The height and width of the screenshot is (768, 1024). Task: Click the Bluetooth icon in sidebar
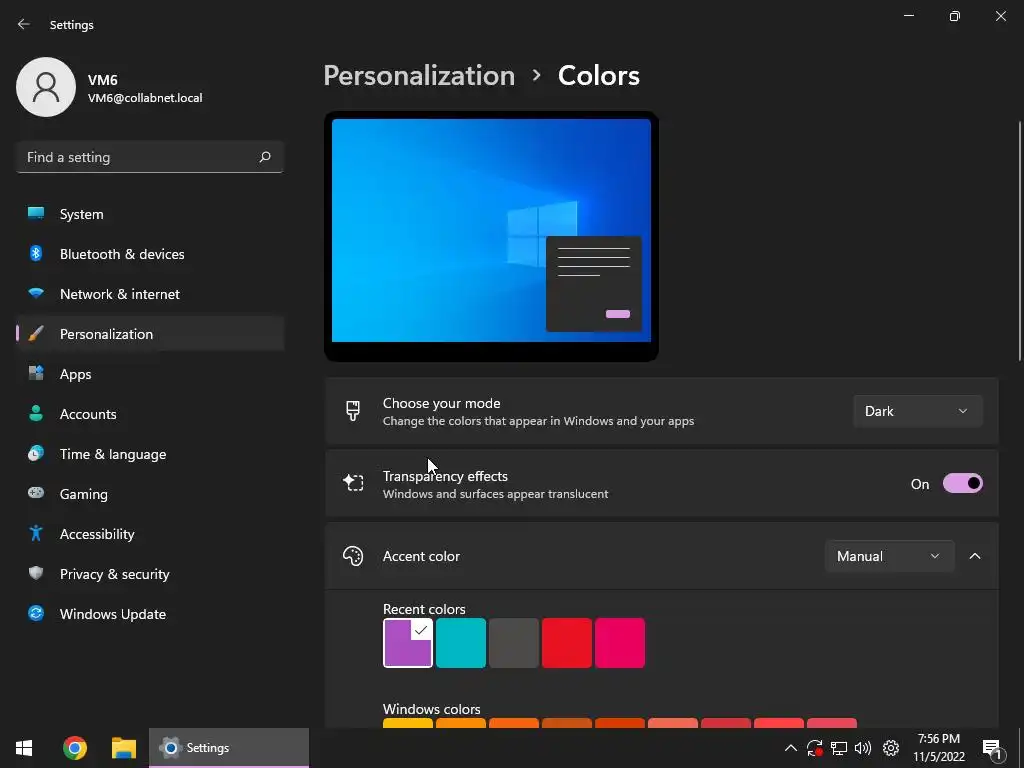click(36, 253)
